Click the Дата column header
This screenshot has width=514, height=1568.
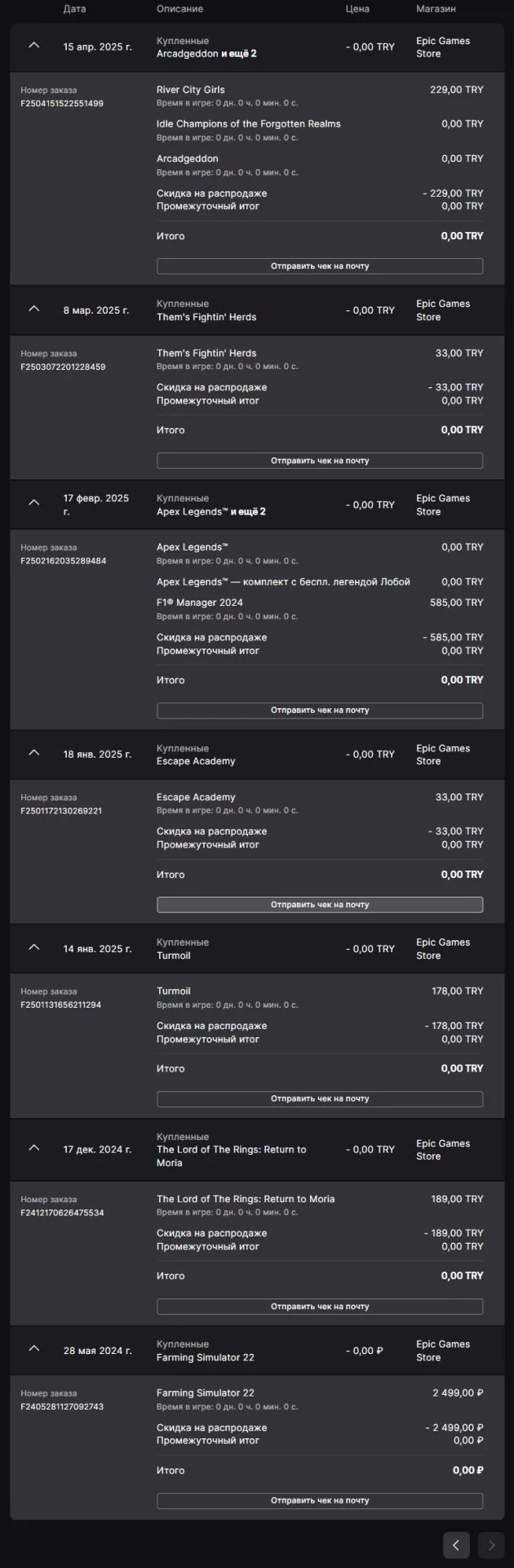(74, 9)
